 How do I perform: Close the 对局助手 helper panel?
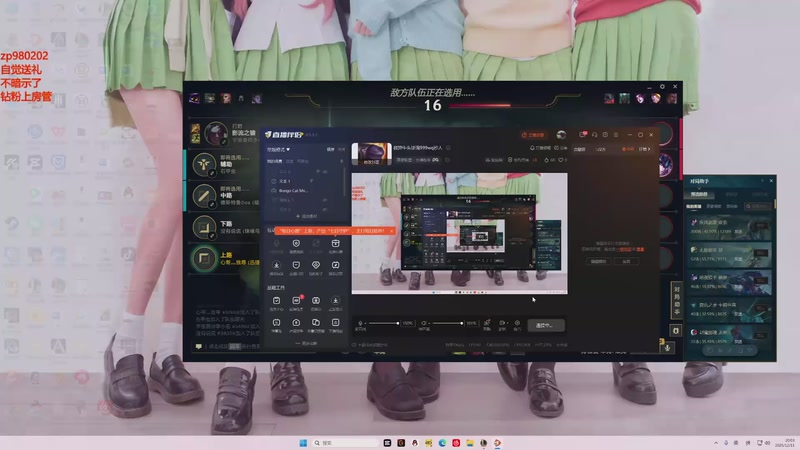[771, 181]
